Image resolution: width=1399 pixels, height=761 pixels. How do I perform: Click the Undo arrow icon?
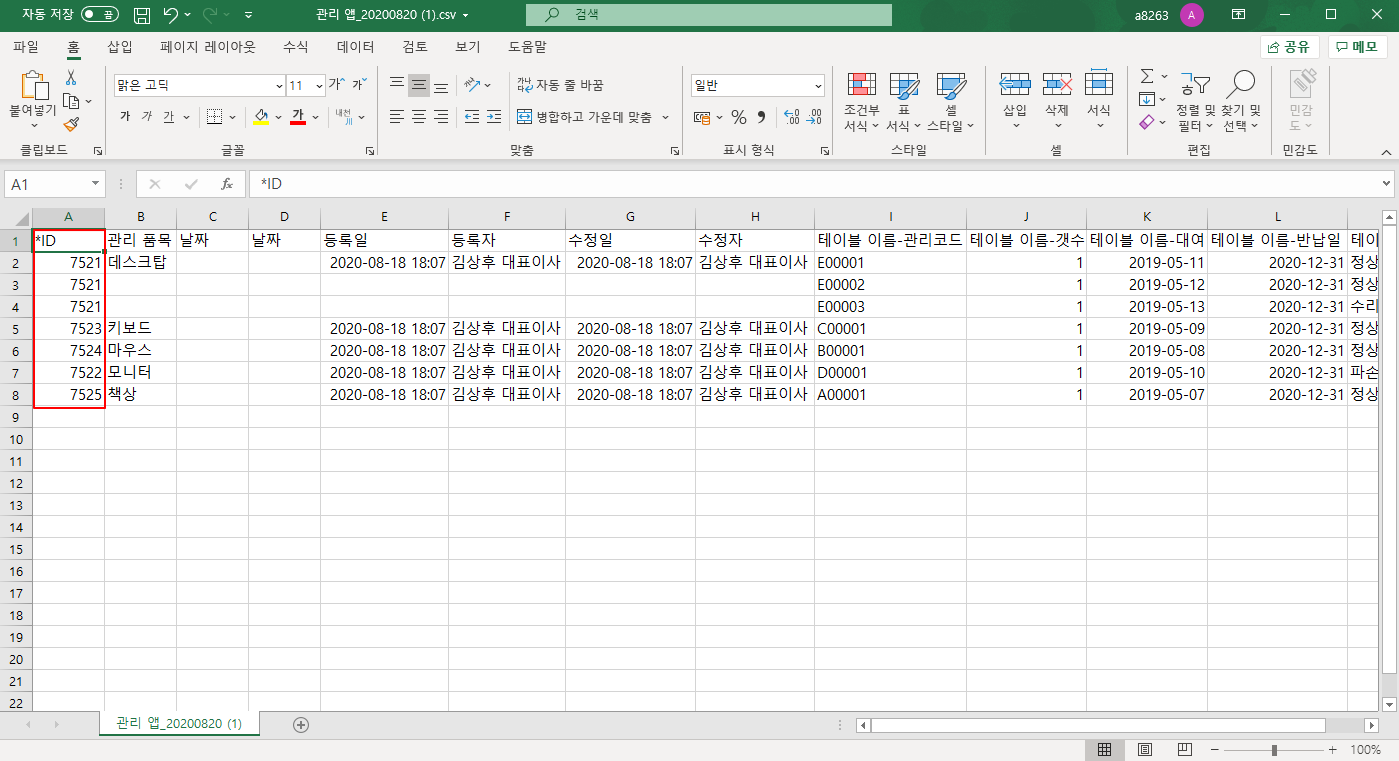(171, 15)
